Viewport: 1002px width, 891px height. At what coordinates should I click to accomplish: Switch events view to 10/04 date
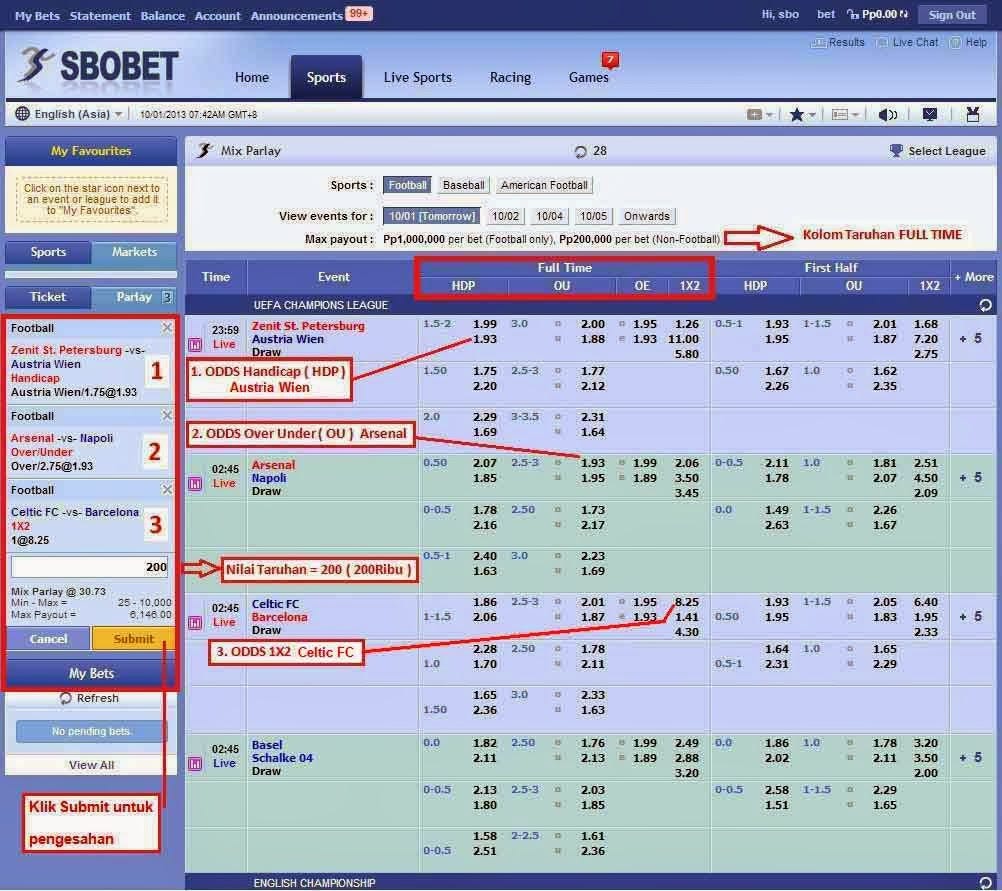pos(548,216)
